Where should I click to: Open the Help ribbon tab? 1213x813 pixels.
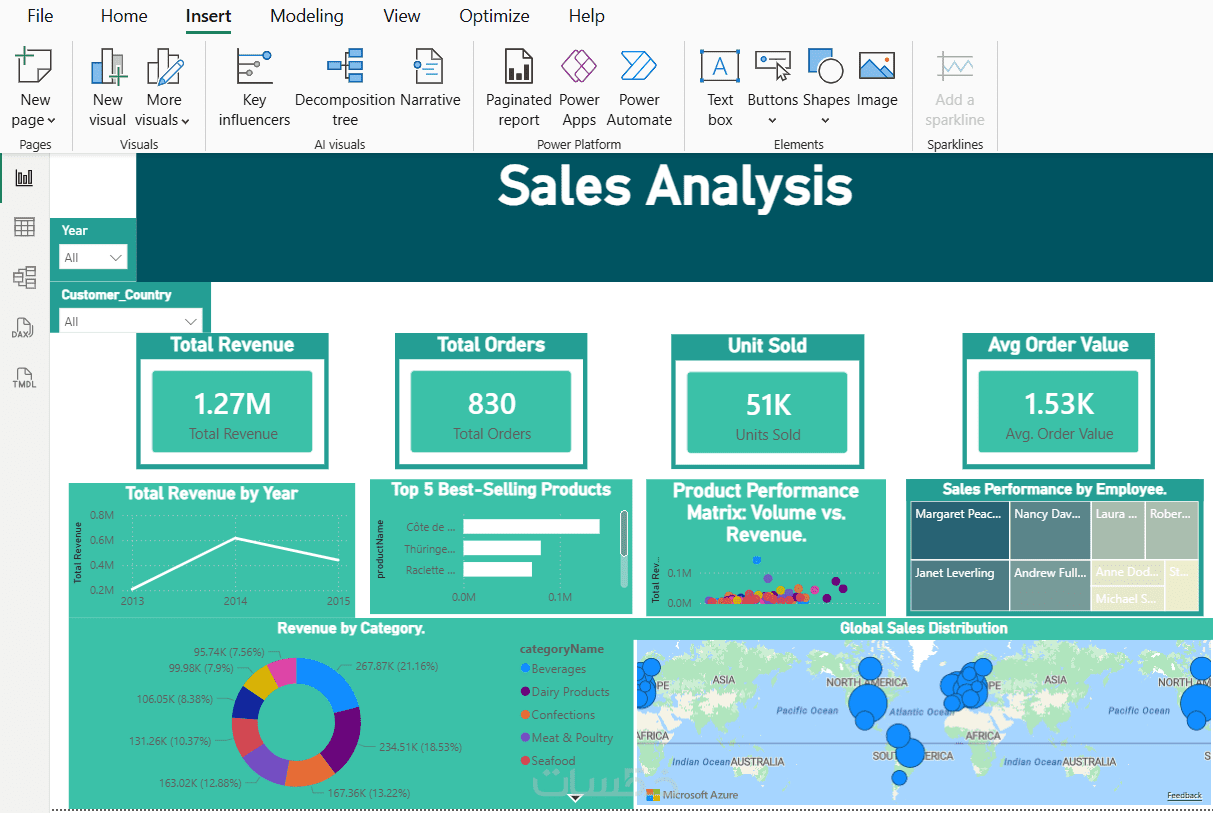[x=586, y=16]
